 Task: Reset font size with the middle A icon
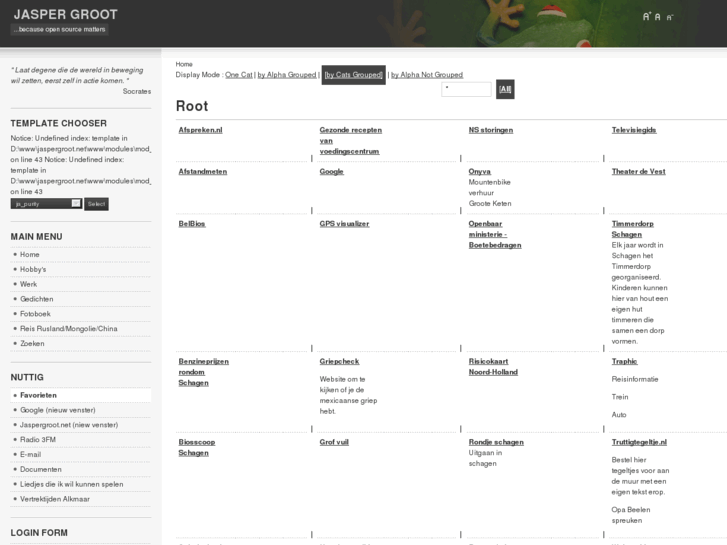coord(657,17)
